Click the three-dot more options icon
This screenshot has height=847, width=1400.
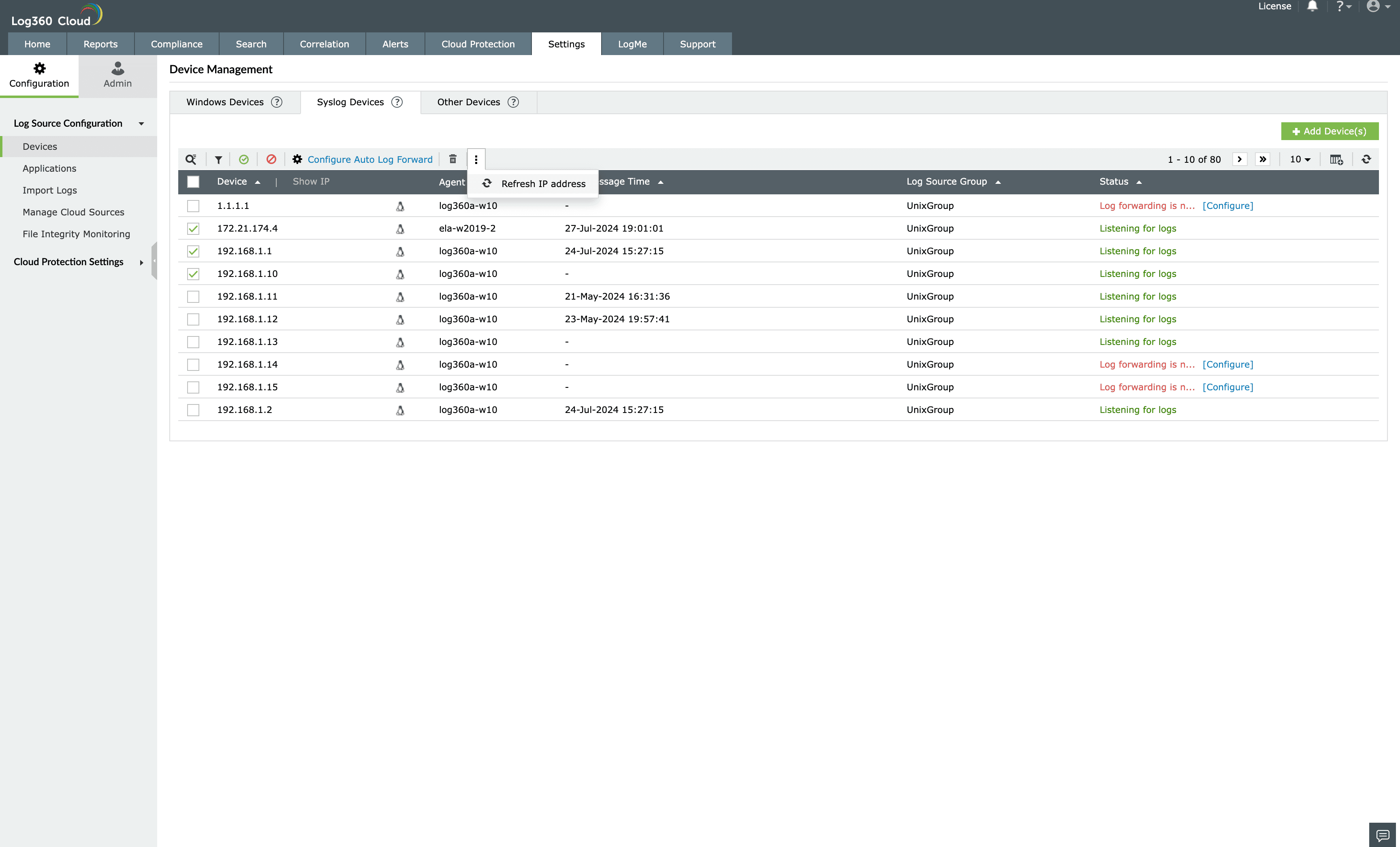476,160
